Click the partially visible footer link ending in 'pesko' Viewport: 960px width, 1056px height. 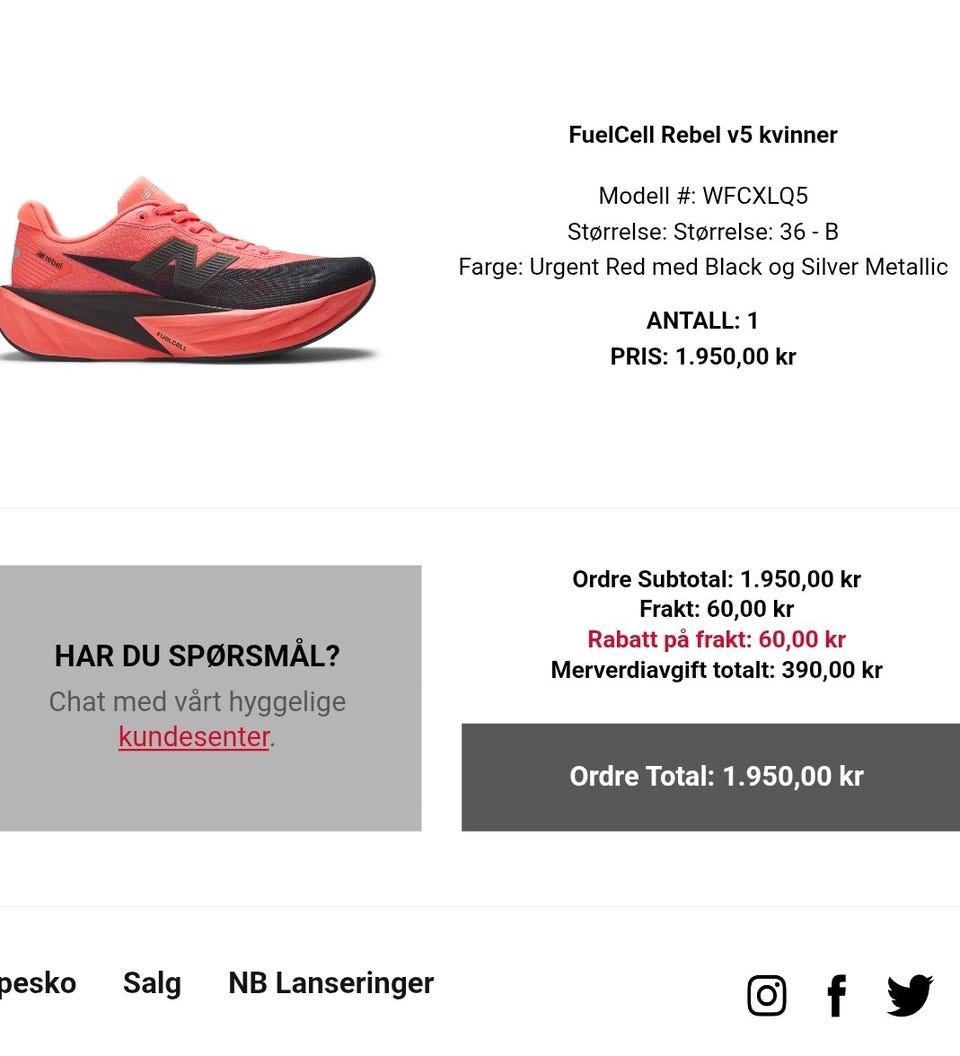pos(38,983)
